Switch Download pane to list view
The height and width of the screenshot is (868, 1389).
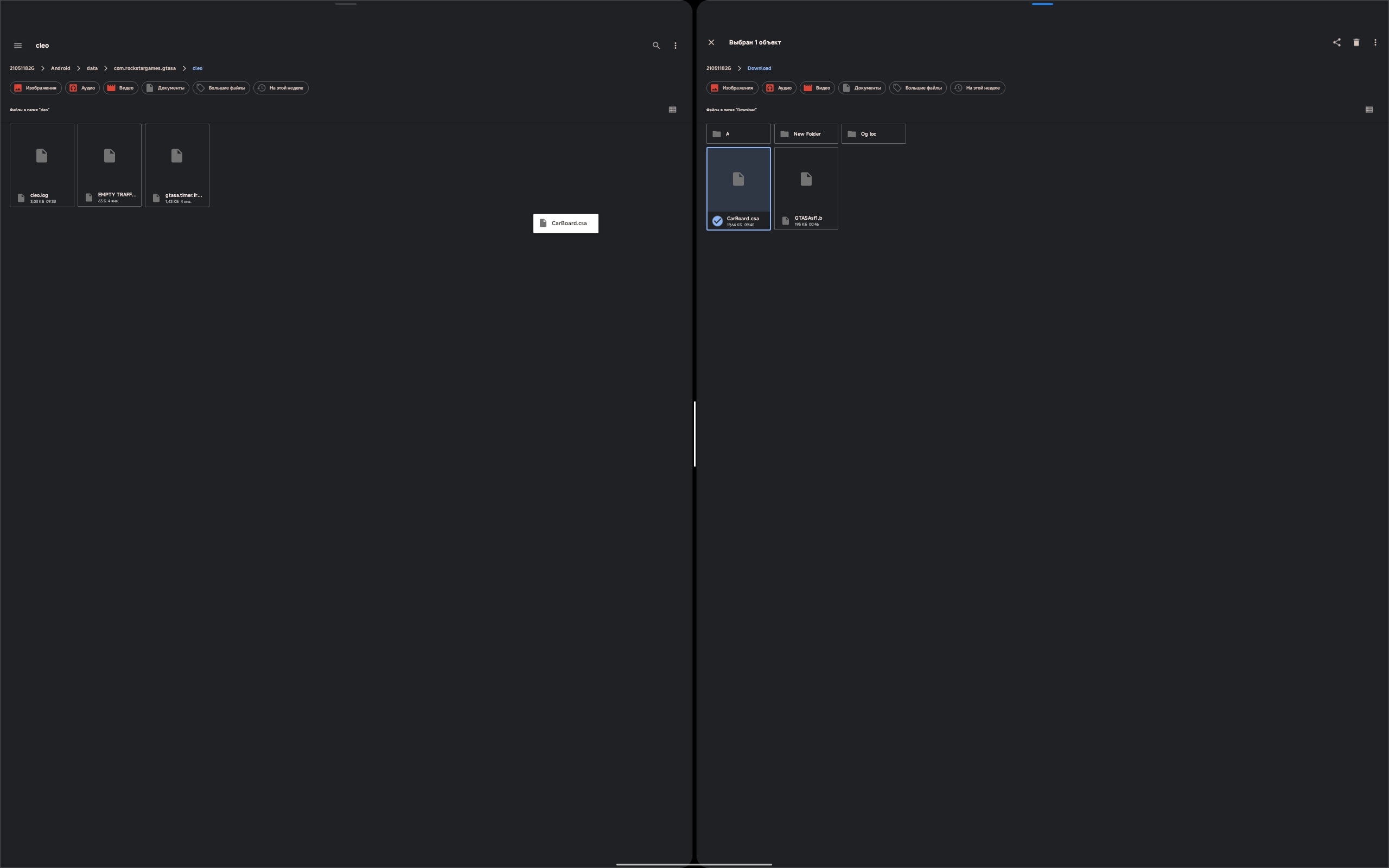[x=1369, y=110]
